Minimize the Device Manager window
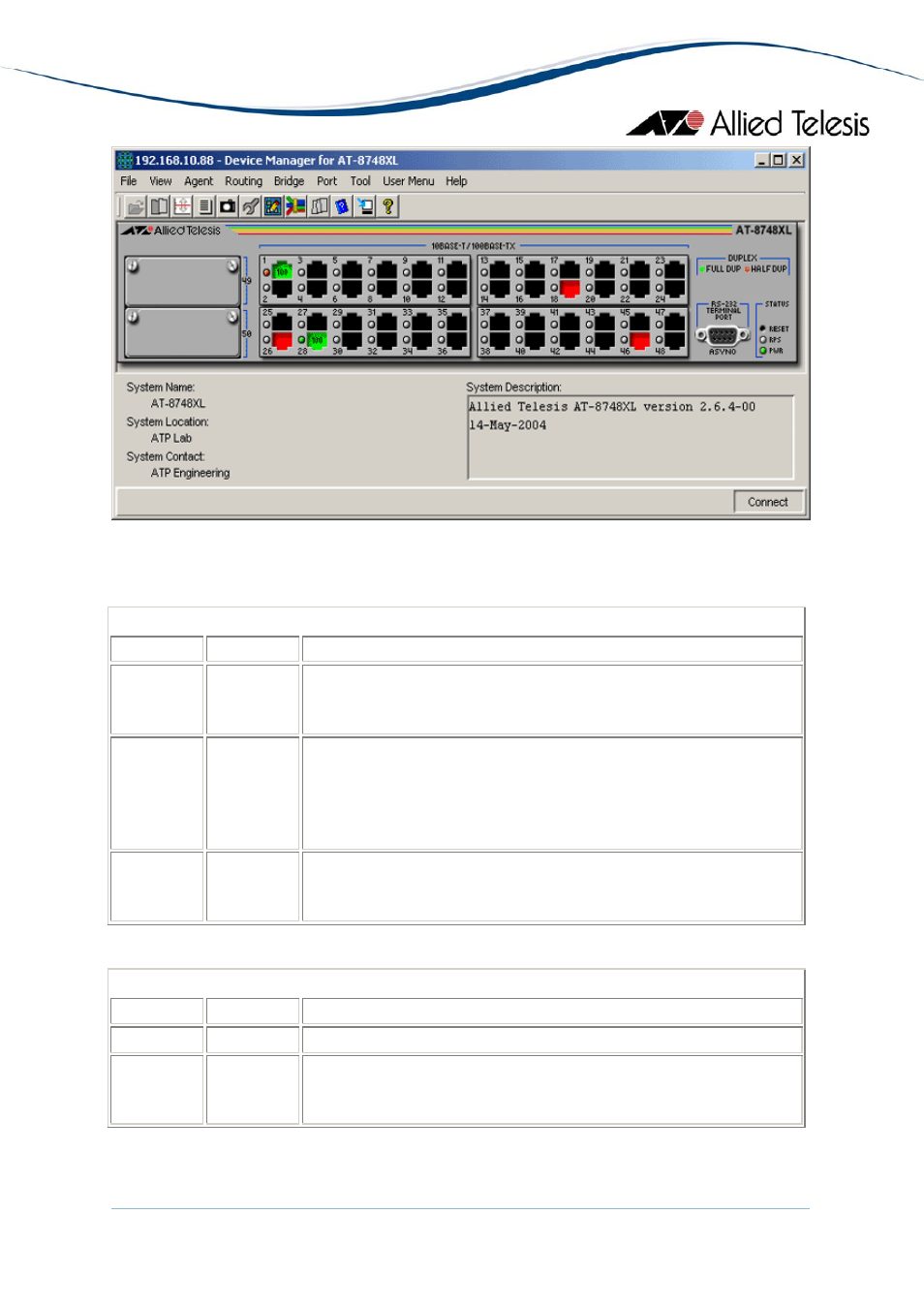This screenshot has height=1308, width=924. (x=762, y=160)
